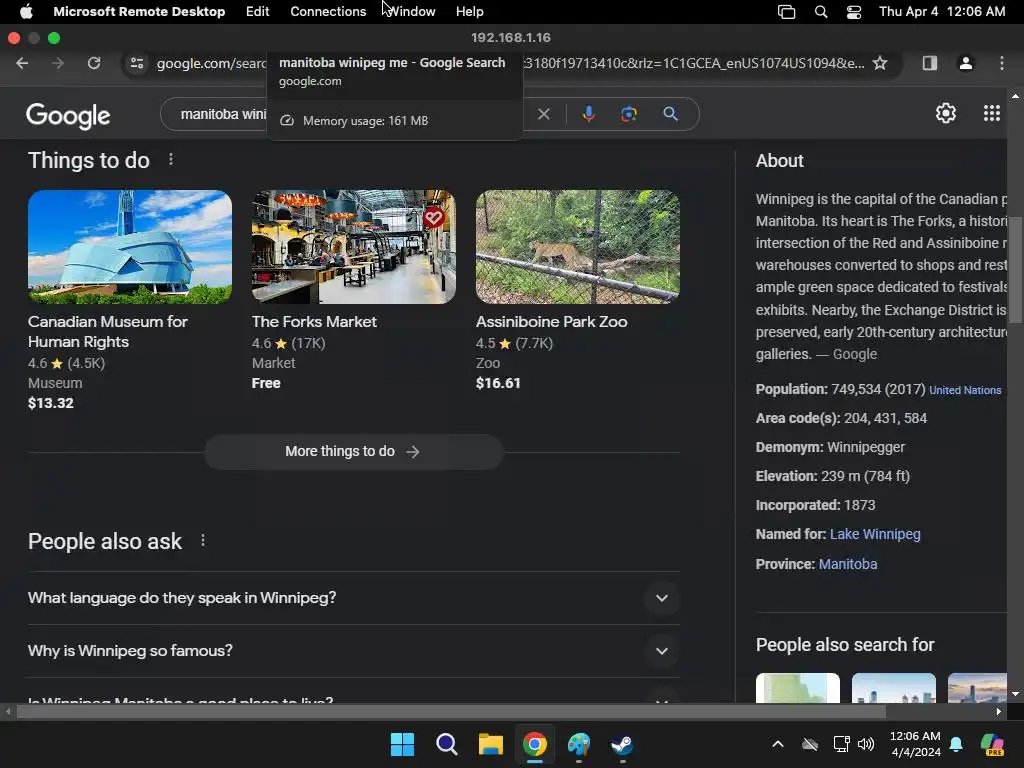Open Window menu
The height and width of the screenshot is (768, 1024).
[x=411, y=12]
